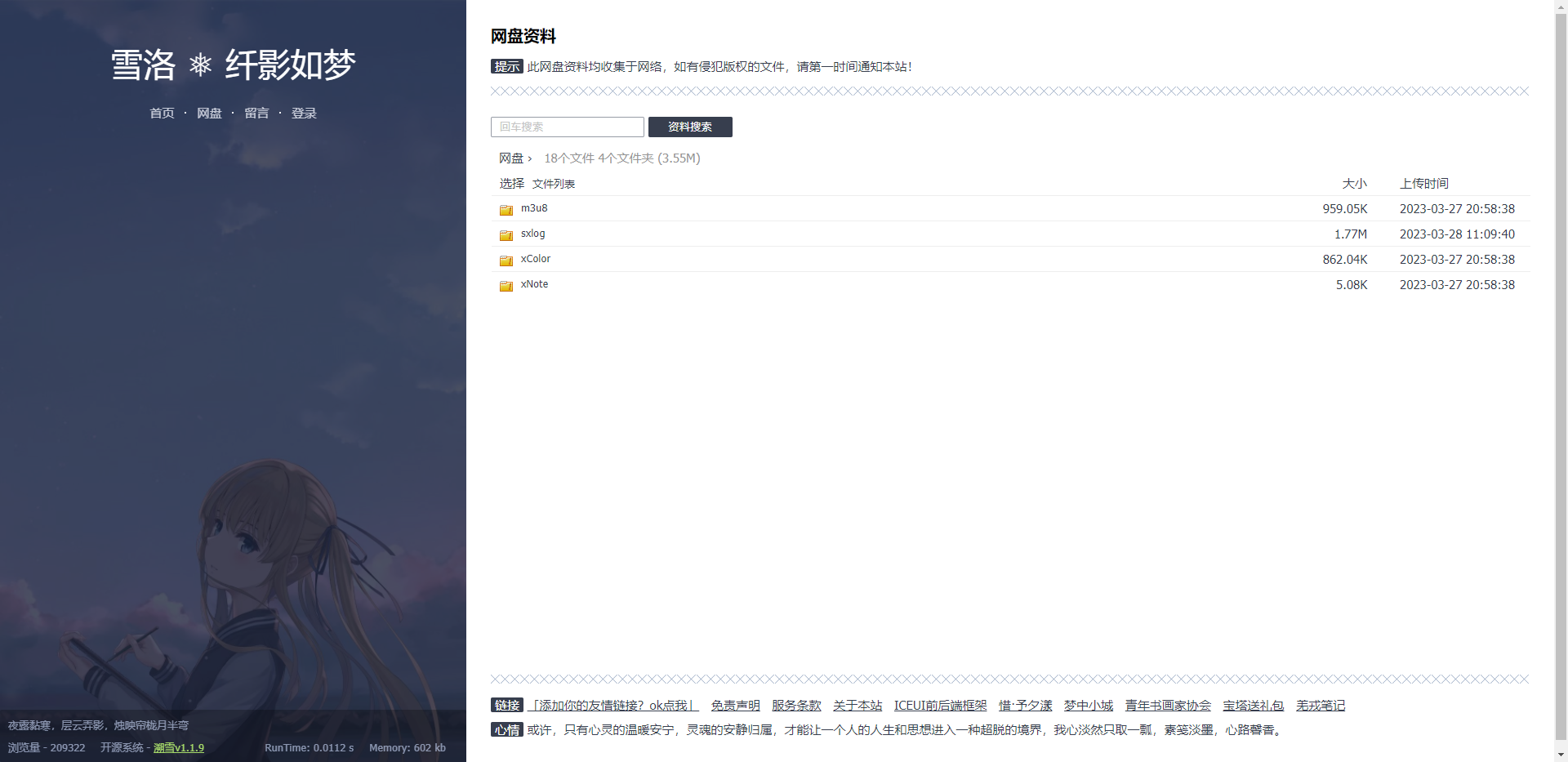This screenshot has height=762, width=1568.
Task: Click site title 雪洛 纤影如梦
Action: pyautogui.click(x=233, y=65)
